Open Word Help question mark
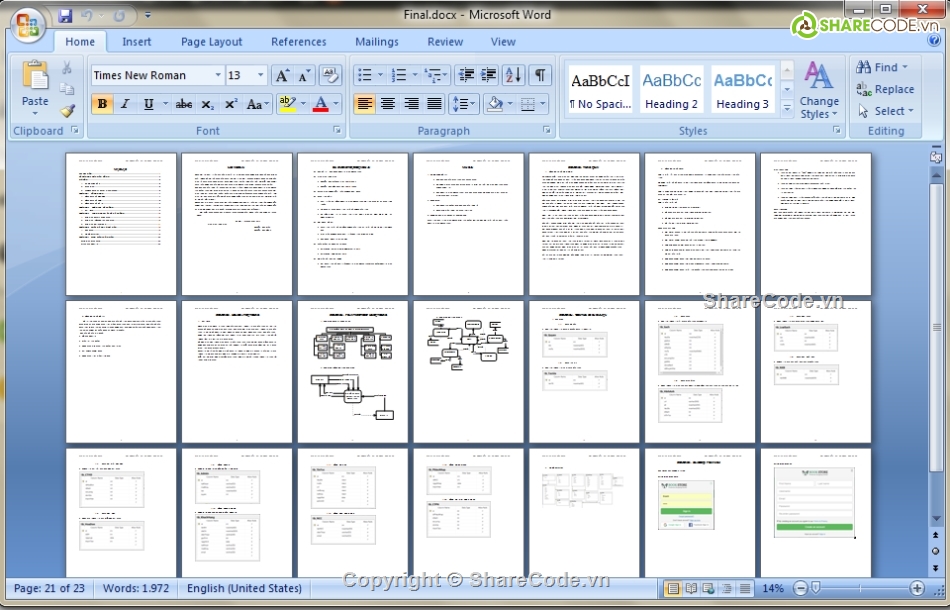Image resolution: width=950 pixels, height=610 pixels. point(933,41)
